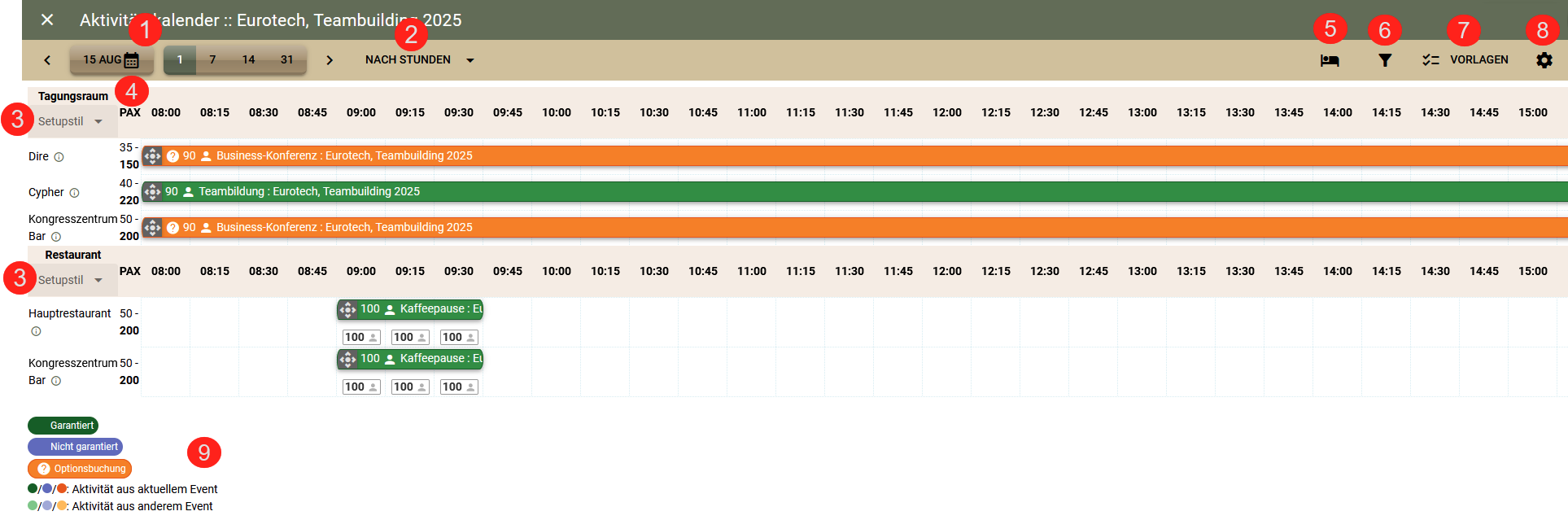Open the Teambildung event bar in Cypher
The width and height of the screenshot is (1568, 520).
click(854, 191)
